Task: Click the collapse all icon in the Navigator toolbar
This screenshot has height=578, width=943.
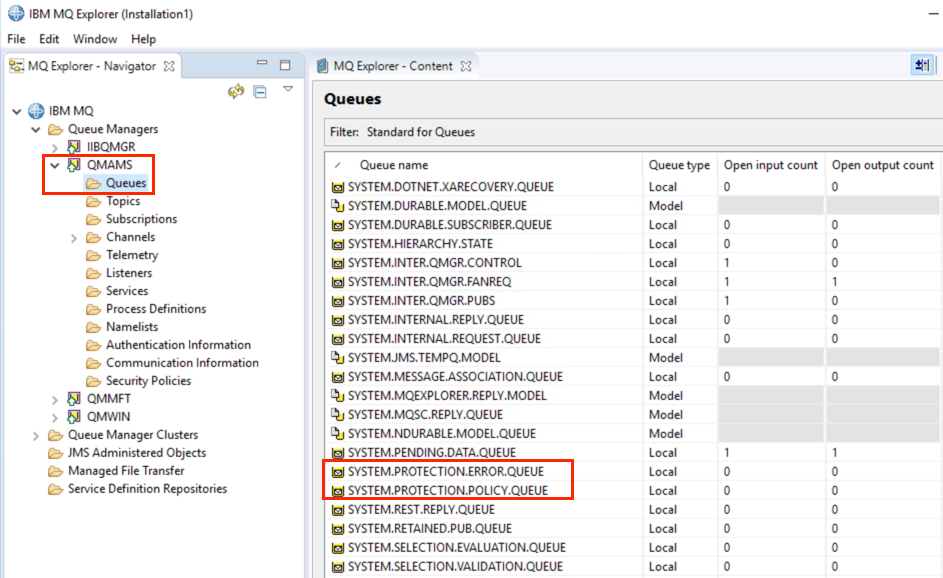Action: pyautogui.click(x=260, y=92)
